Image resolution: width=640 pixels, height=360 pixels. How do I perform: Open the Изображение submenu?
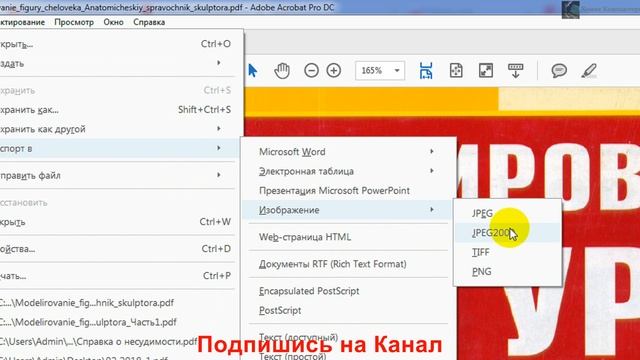pos(347,210)
